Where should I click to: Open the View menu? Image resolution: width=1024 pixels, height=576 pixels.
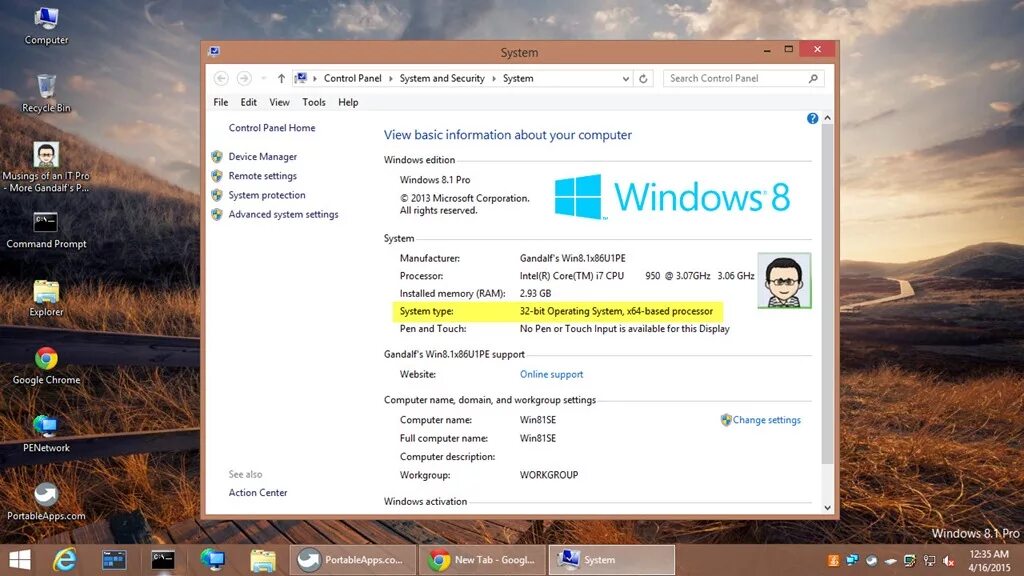pos(280,103)
